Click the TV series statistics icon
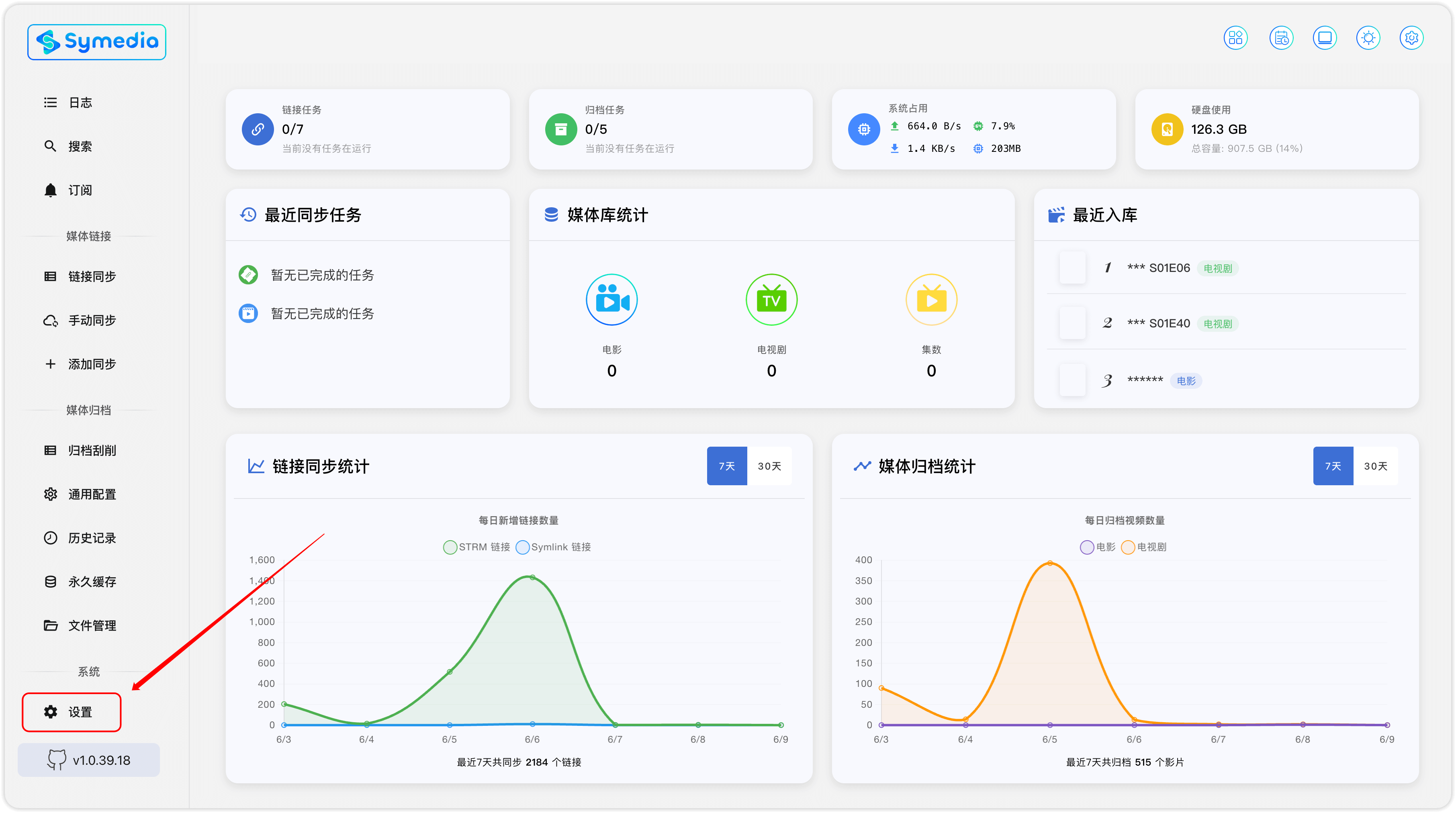 point(771,300)
